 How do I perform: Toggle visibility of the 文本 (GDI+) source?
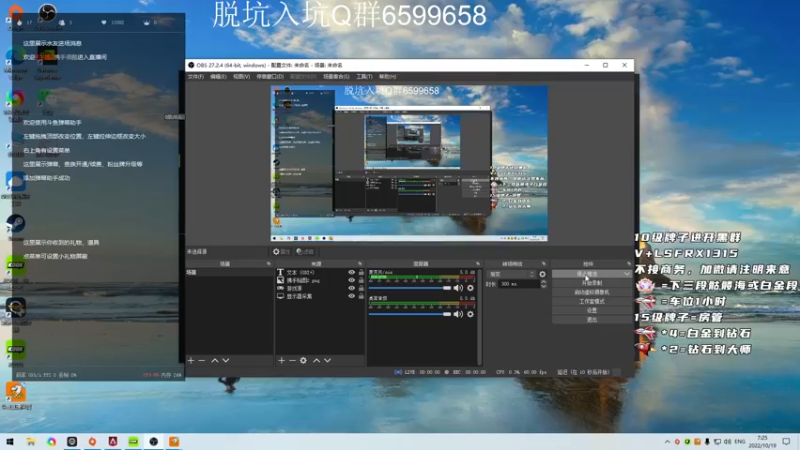click(352, 272)
